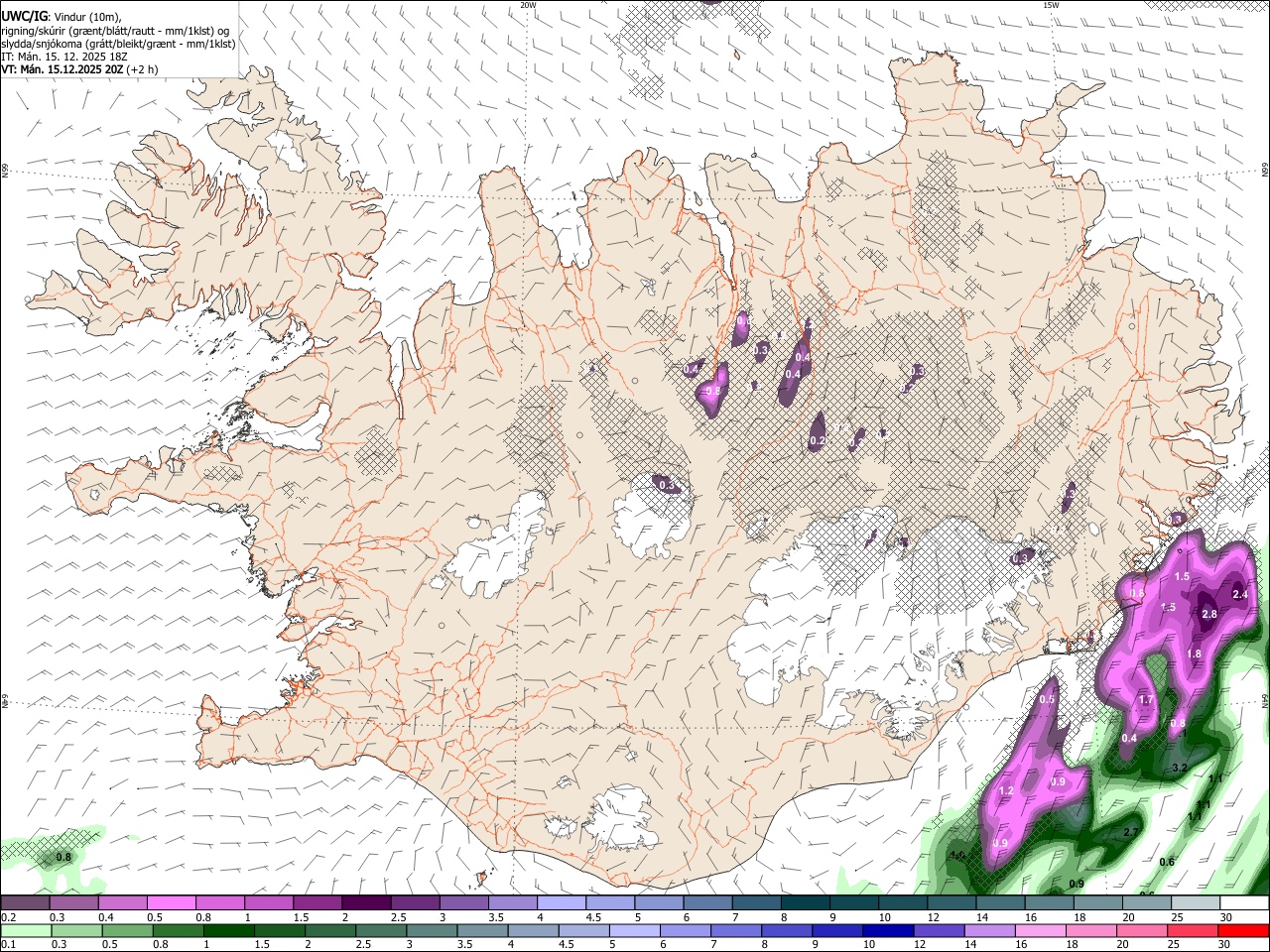
Task: Click the bright pink swatch after 0.5 in upper legend
Action: pyautogui.click(x=171, y=902)
